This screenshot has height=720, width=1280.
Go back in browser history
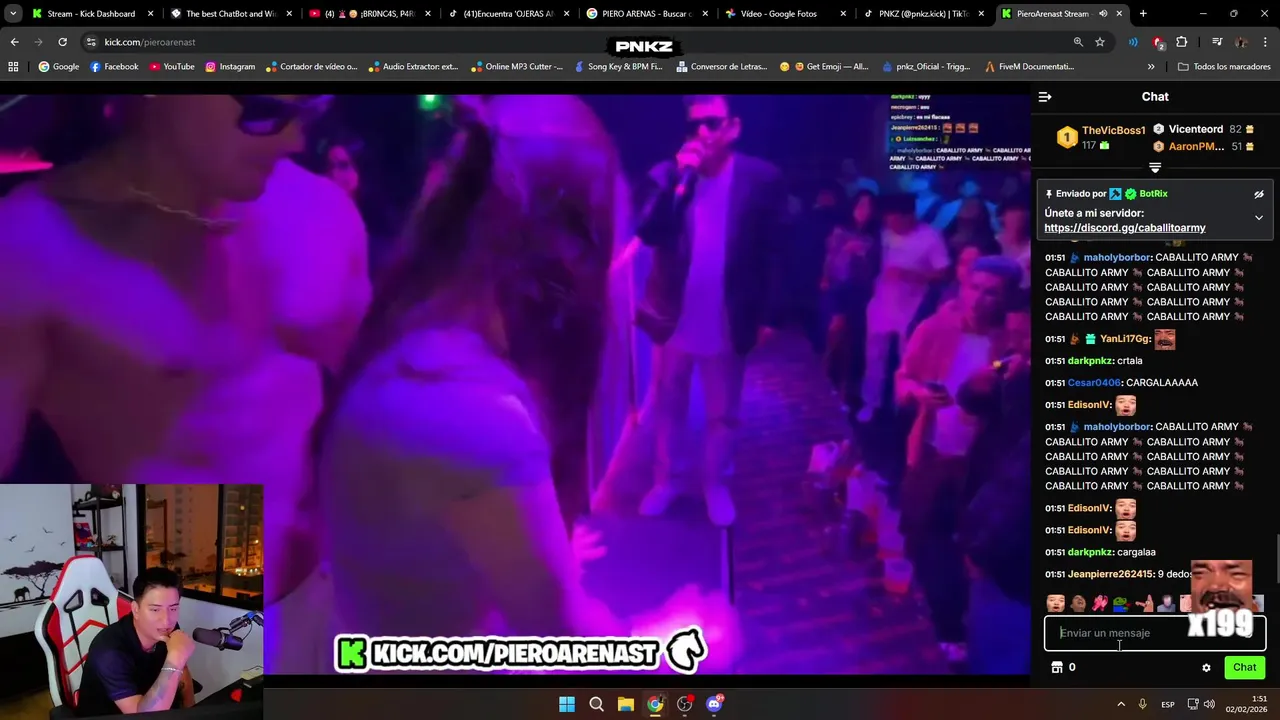point(14,42)
